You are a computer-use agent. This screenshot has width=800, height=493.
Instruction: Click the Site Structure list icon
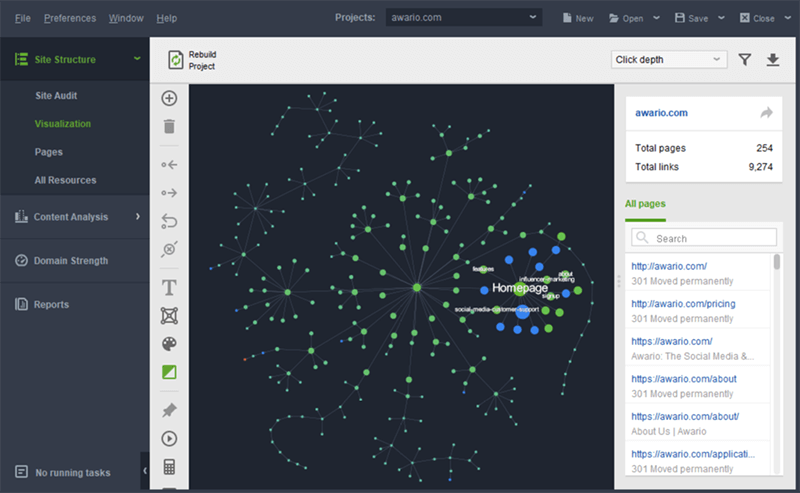click(21, 59)
